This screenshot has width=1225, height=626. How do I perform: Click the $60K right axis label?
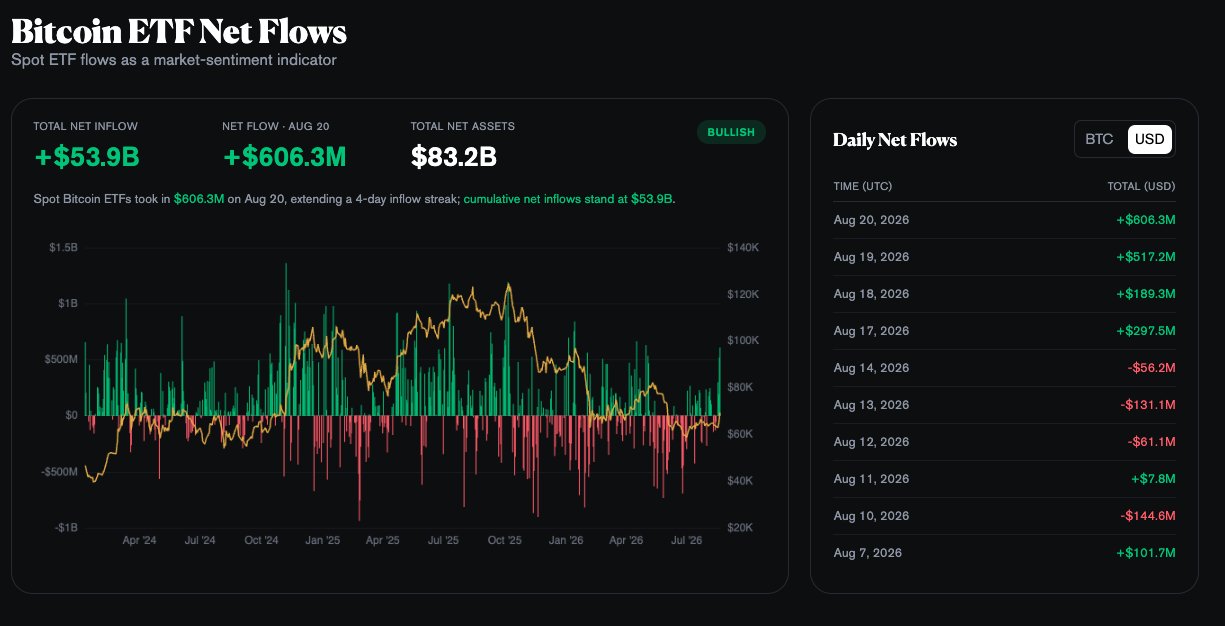click(x=741, y=434)
